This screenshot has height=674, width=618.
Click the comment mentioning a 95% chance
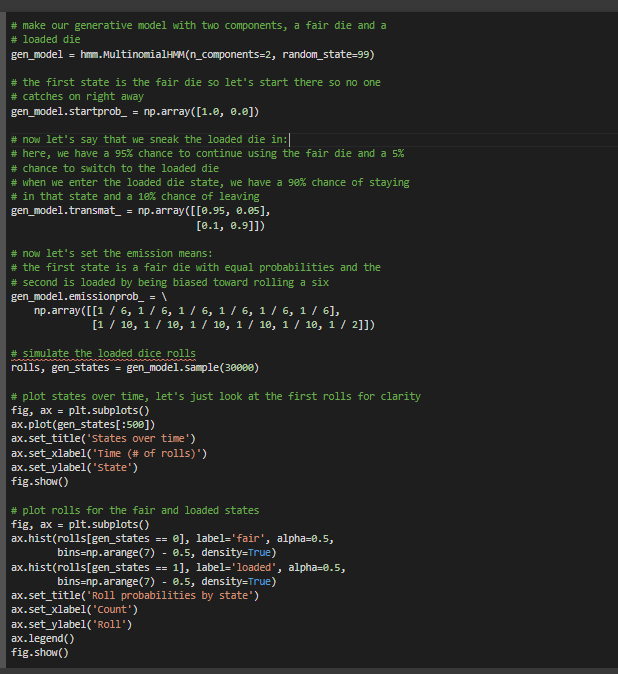(x=207, y=154)
